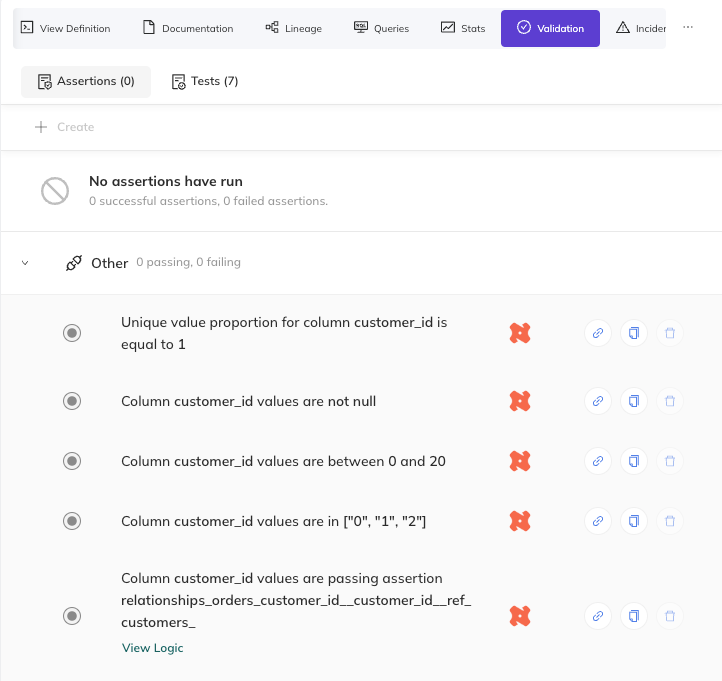The width and height of the screenshot is (722, 681).
Task: Copy the between 0 and 20 assertion
Action: click(x=633, y=461)
